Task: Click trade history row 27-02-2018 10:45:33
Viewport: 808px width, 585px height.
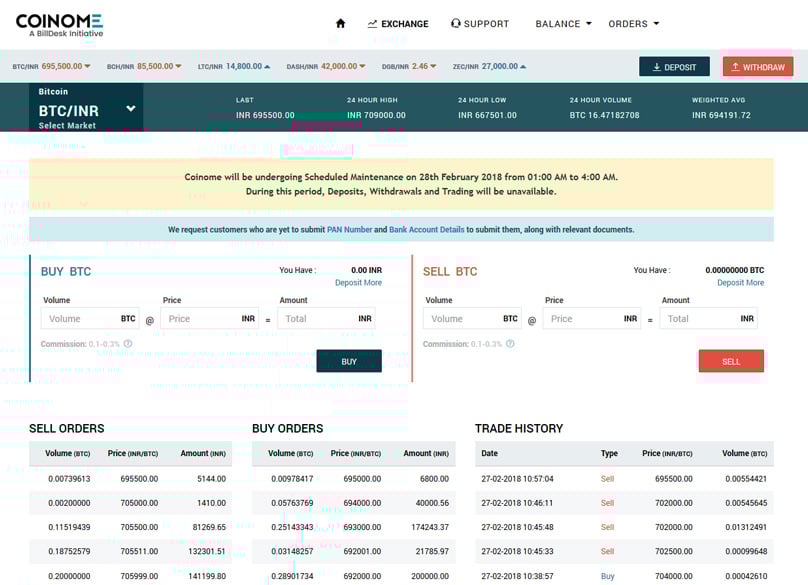Action: tap(624, 551)
